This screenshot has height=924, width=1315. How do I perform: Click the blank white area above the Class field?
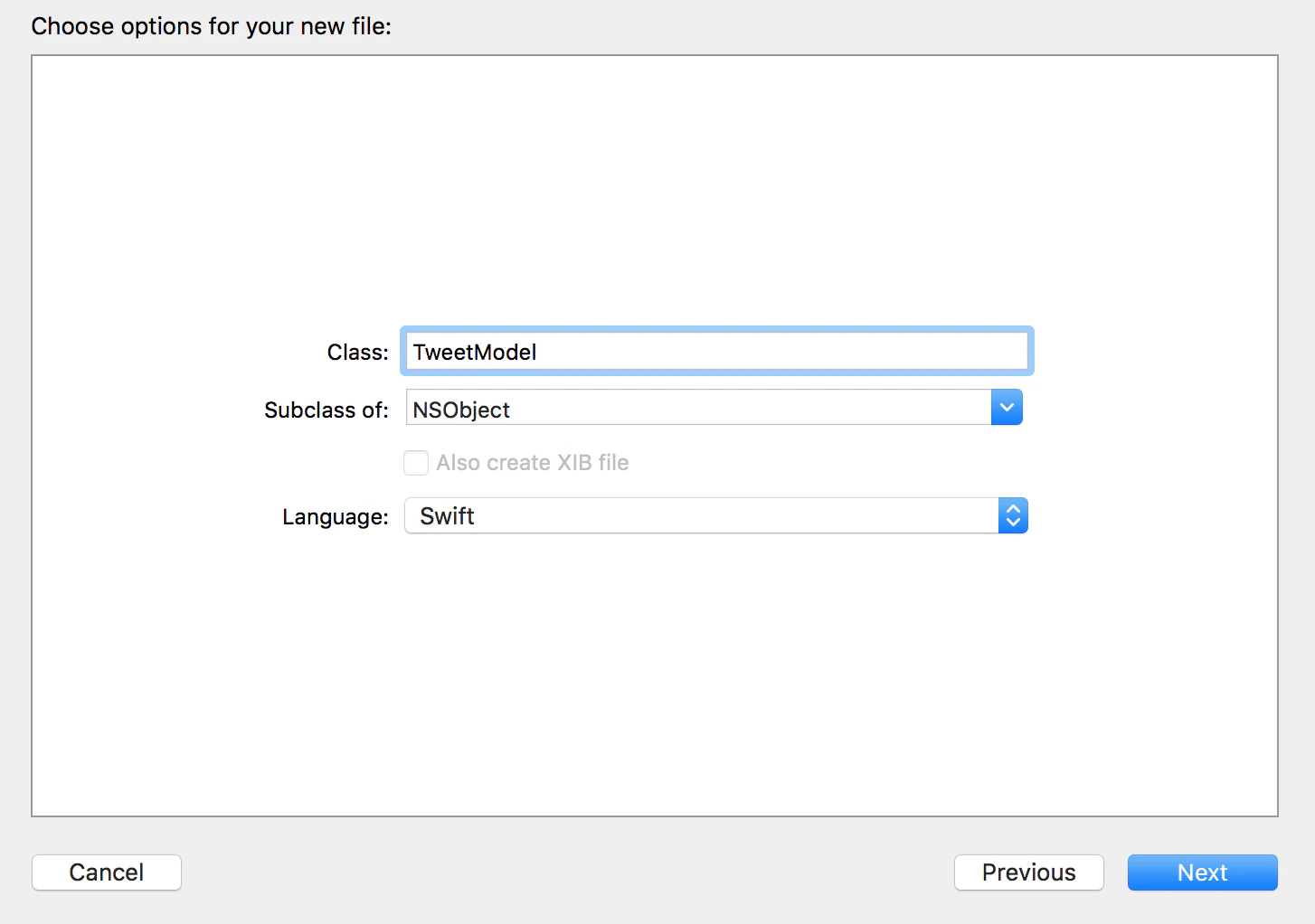point(655,190)
